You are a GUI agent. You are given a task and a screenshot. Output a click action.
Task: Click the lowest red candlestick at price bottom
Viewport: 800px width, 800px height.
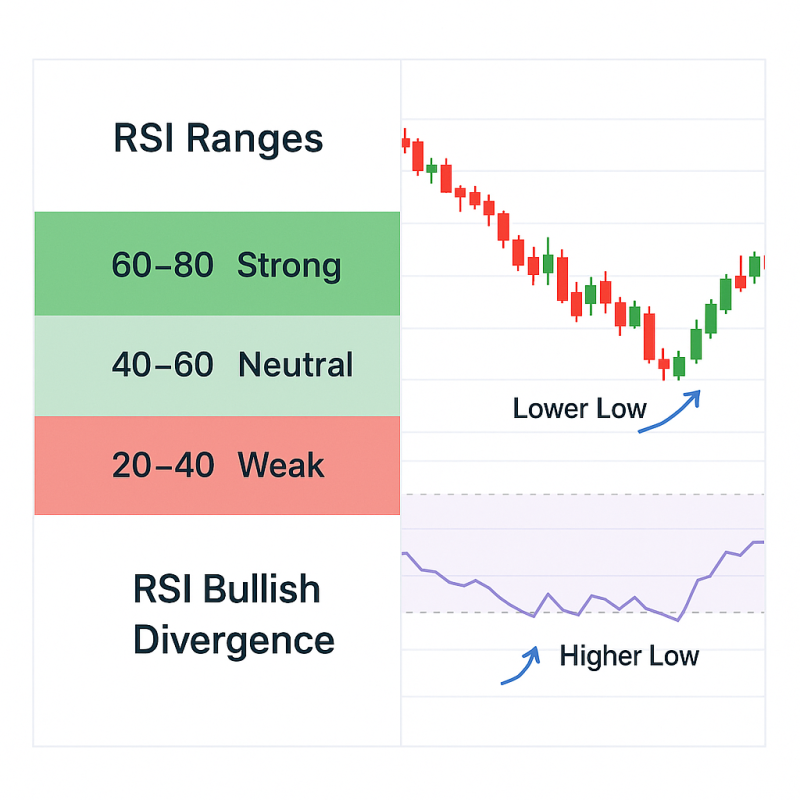(x=664, y=364)
